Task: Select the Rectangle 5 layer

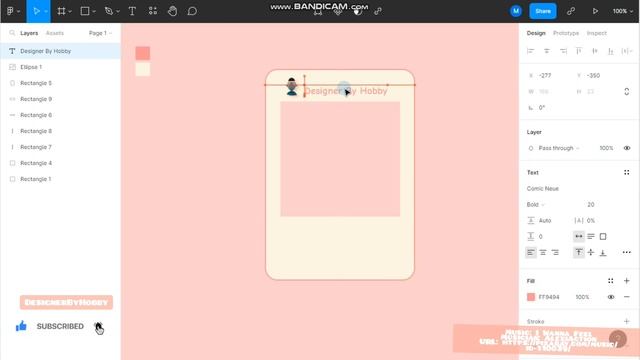Action: pos(60,83)
